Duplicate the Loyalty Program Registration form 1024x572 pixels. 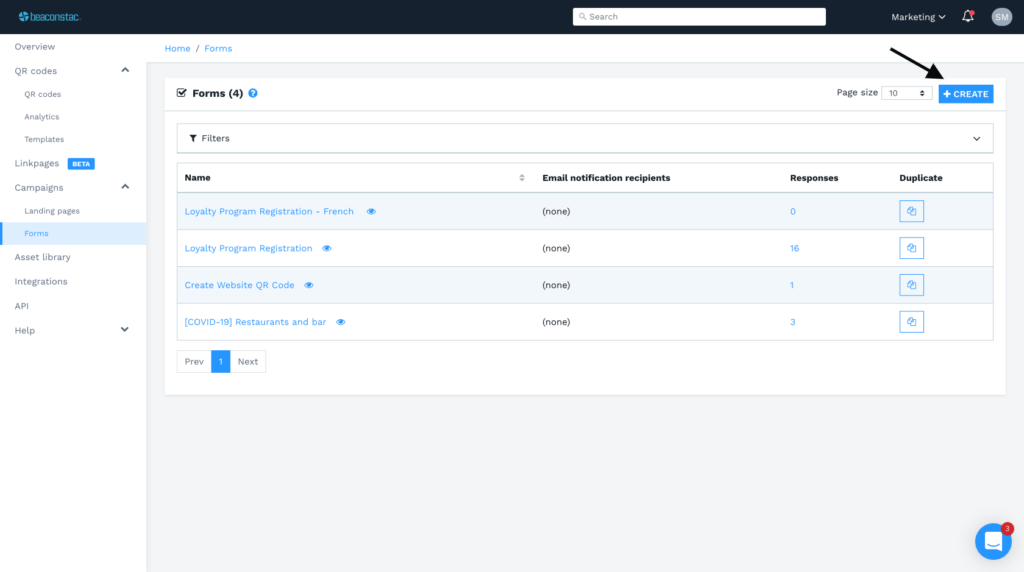[911, 248]
